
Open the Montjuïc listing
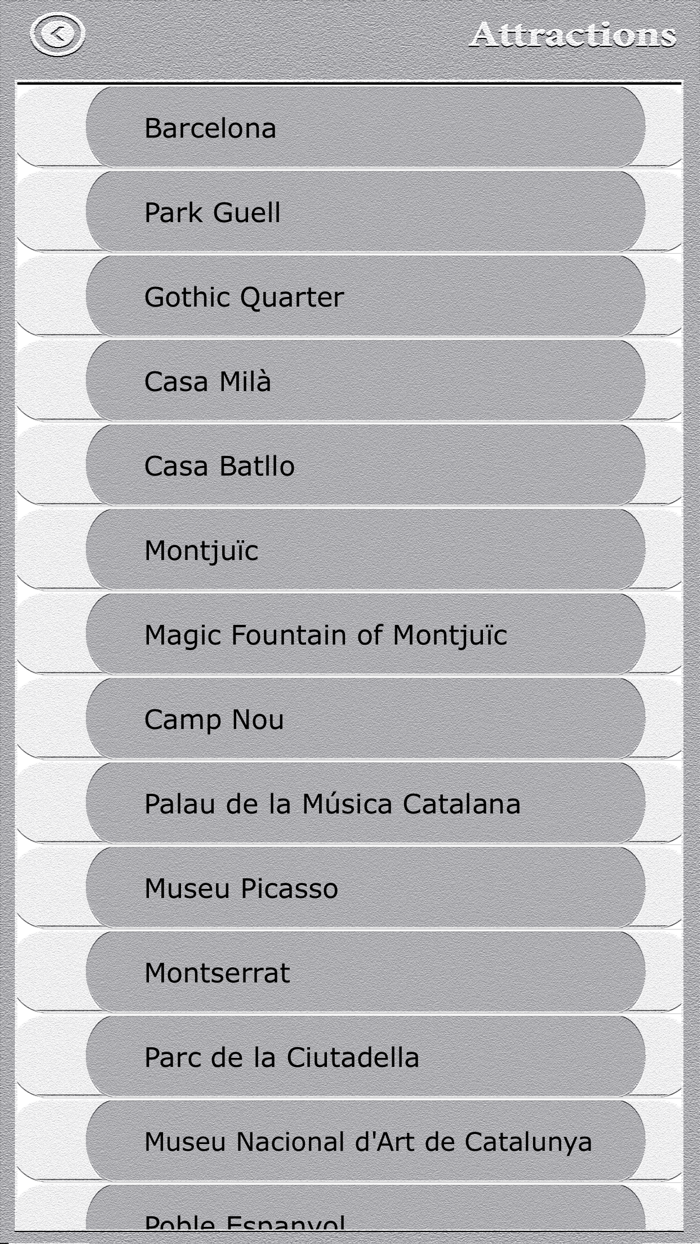click(x=365, y=549)
